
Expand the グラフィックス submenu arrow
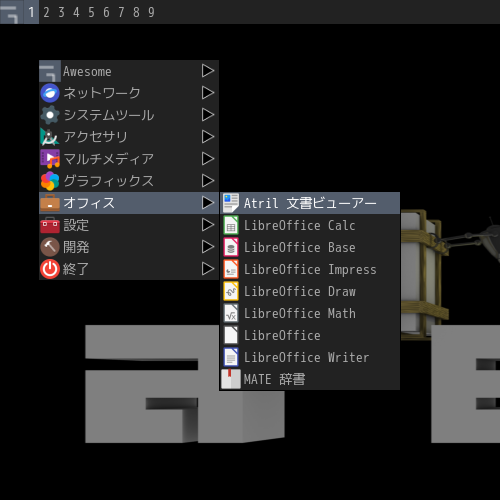click(x=208, y=181)
